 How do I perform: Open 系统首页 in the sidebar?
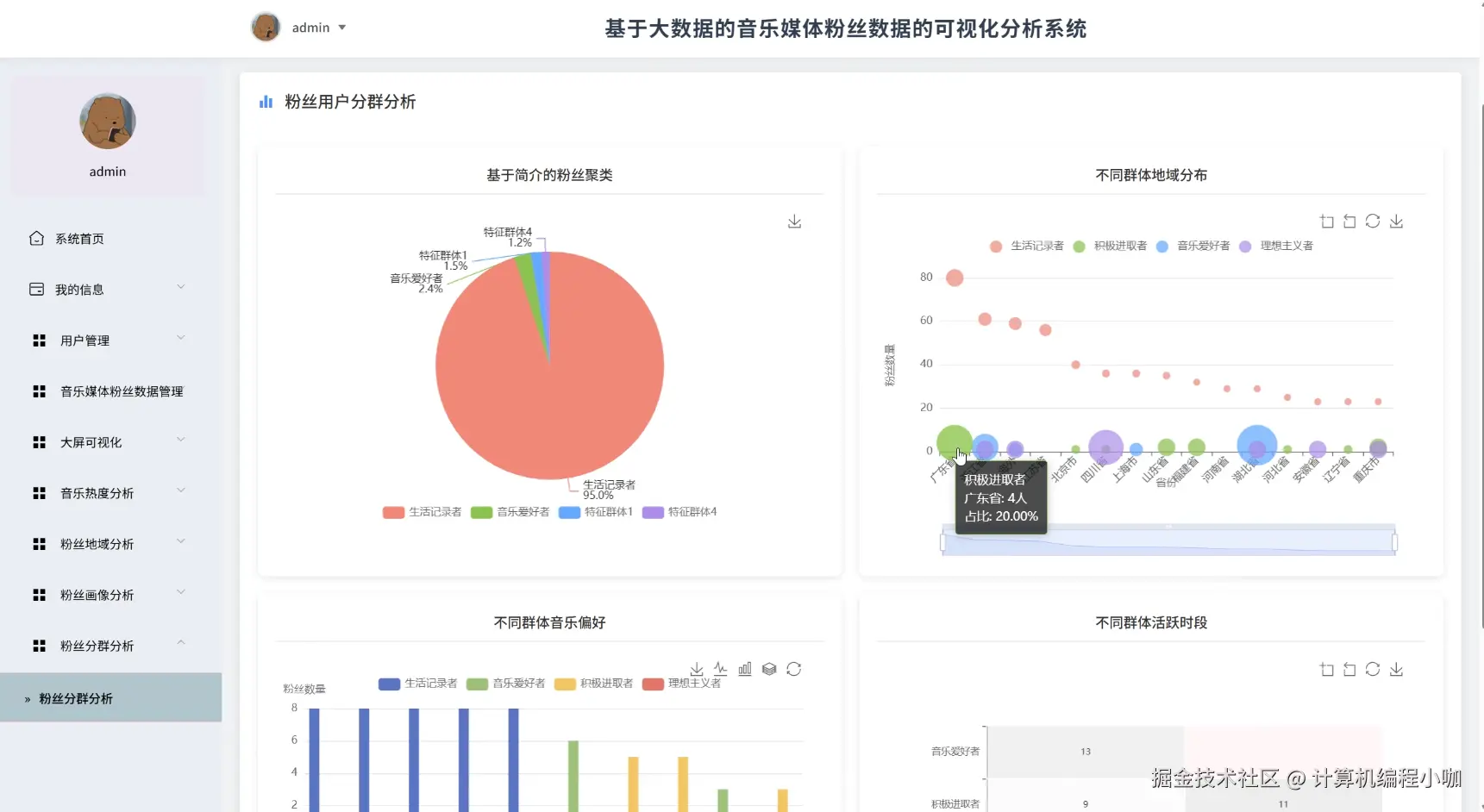point(79,239)
